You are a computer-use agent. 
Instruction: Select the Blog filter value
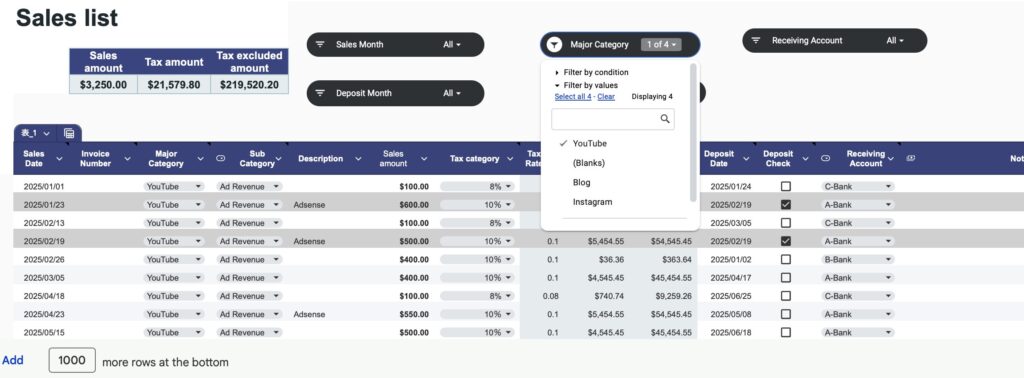coord(581,183)
